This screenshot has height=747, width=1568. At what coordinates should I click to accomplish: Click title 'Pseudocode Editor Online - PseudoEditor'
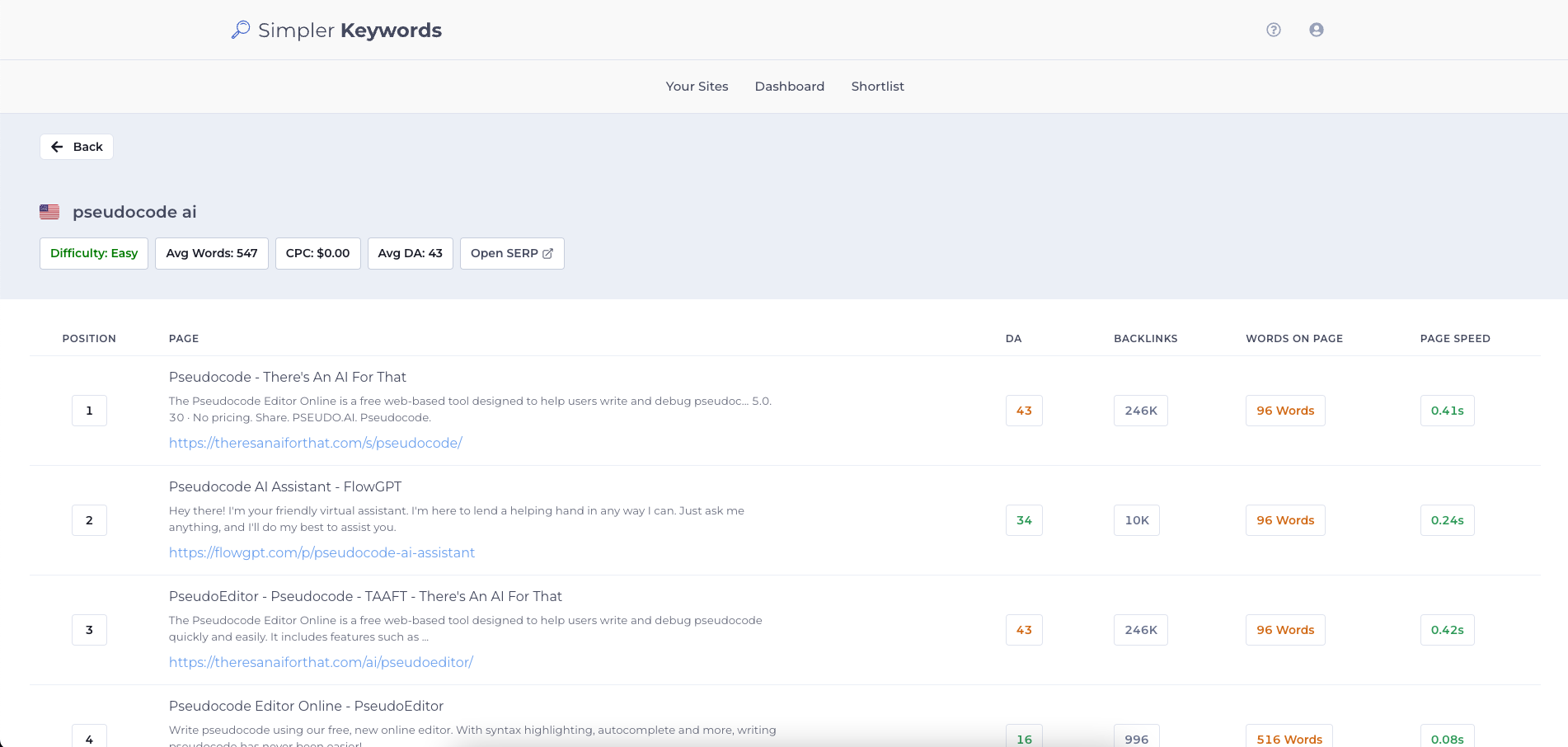tap(306, 706)
